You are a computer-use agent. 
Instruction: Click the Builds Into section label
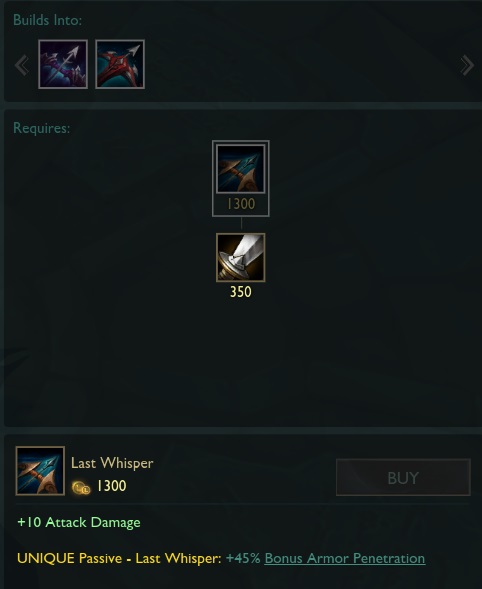(x=47, y=20)
